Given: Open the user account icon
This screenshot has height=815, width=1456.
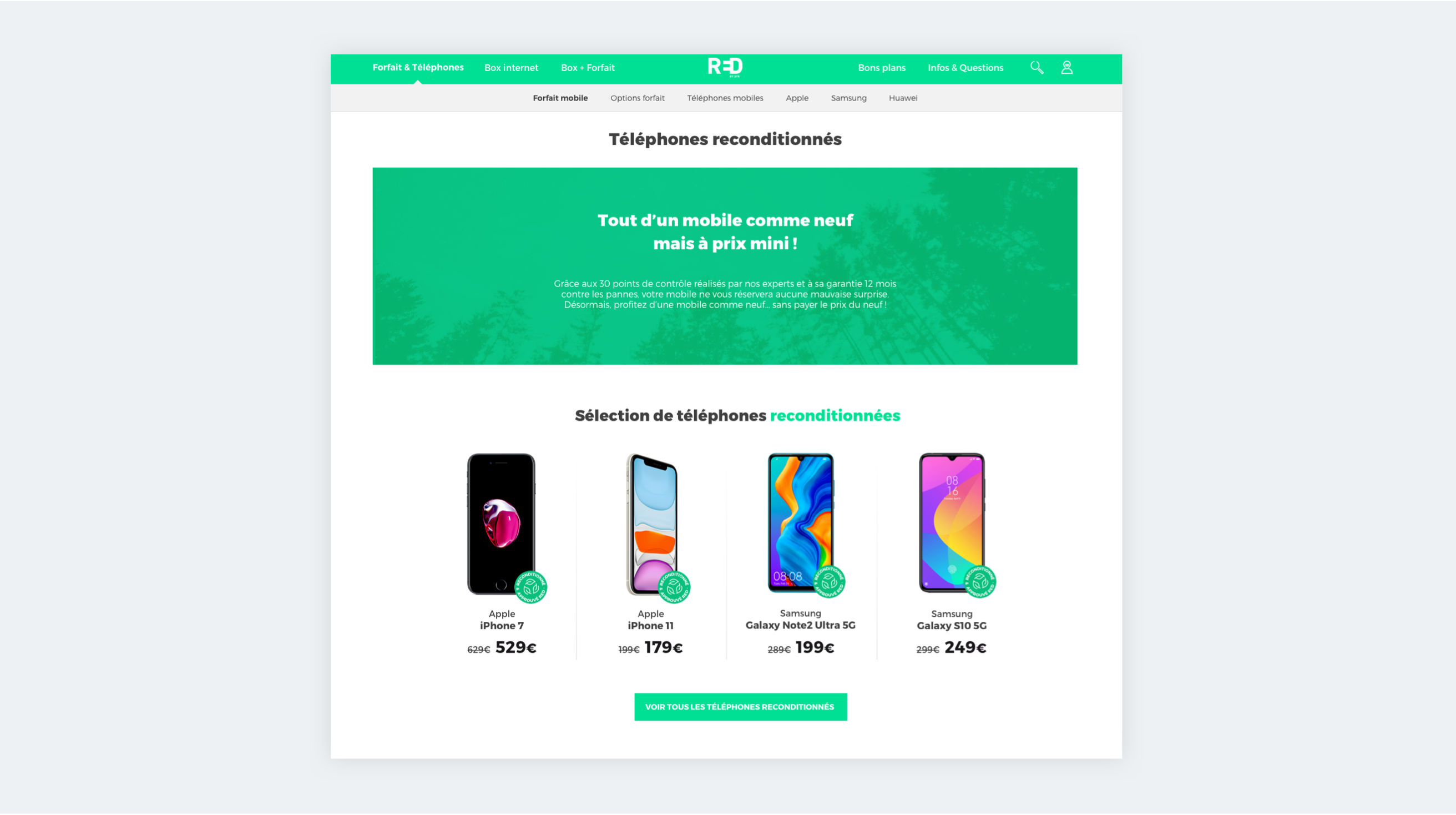Looking at the screenshot, I should pos(1066,68).
